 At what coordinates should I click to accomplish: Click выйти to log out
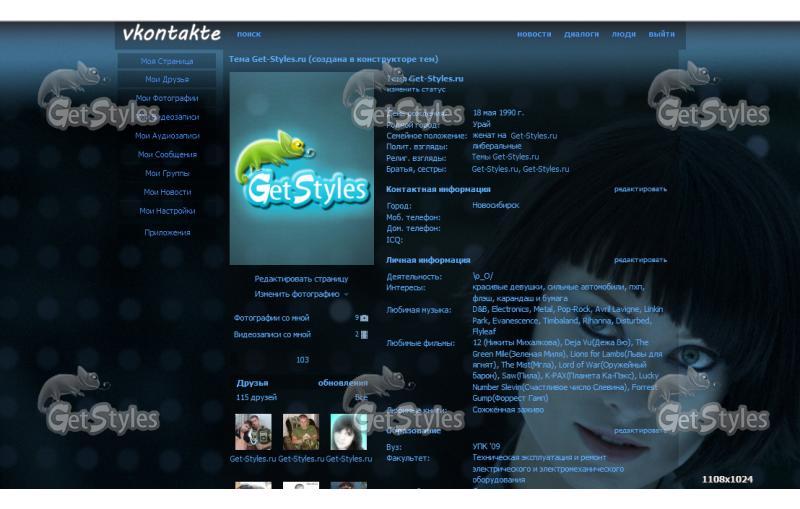(x=661, y=34)
